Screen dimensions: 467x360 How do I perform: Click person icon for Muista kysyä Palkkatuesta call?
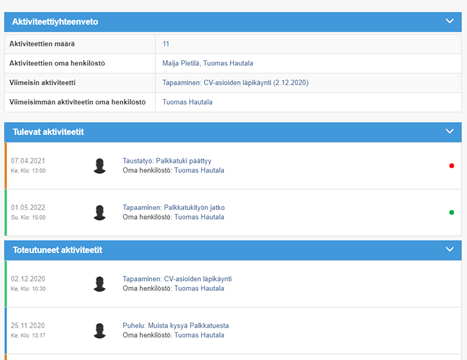click(x=99, y=330)
